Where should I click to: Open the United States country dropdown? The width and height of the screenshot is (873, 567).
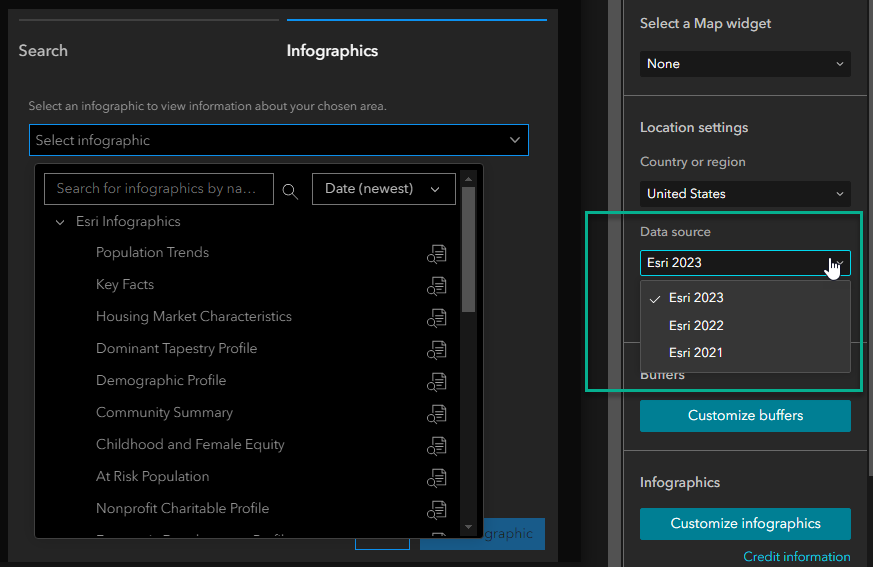745,194
